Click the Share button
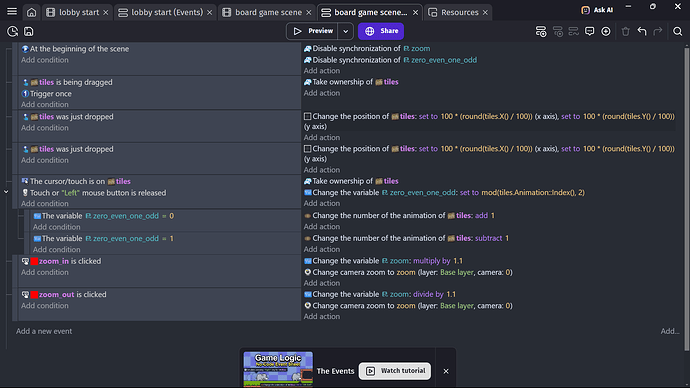Viewport: 690px width, 388px height. (x=381, y=31)
